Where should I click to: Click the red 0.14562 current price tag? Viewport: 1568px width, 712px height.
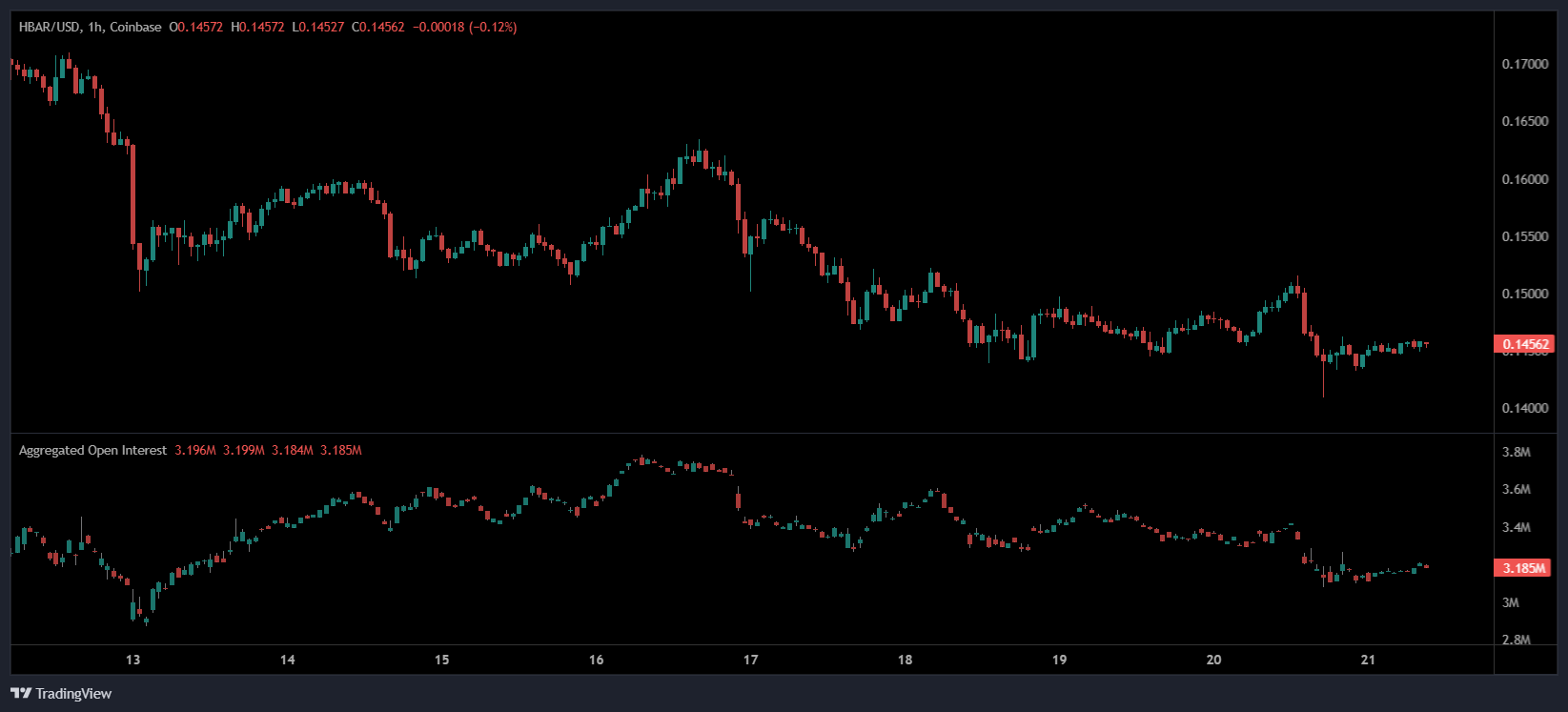point(1523,344)
